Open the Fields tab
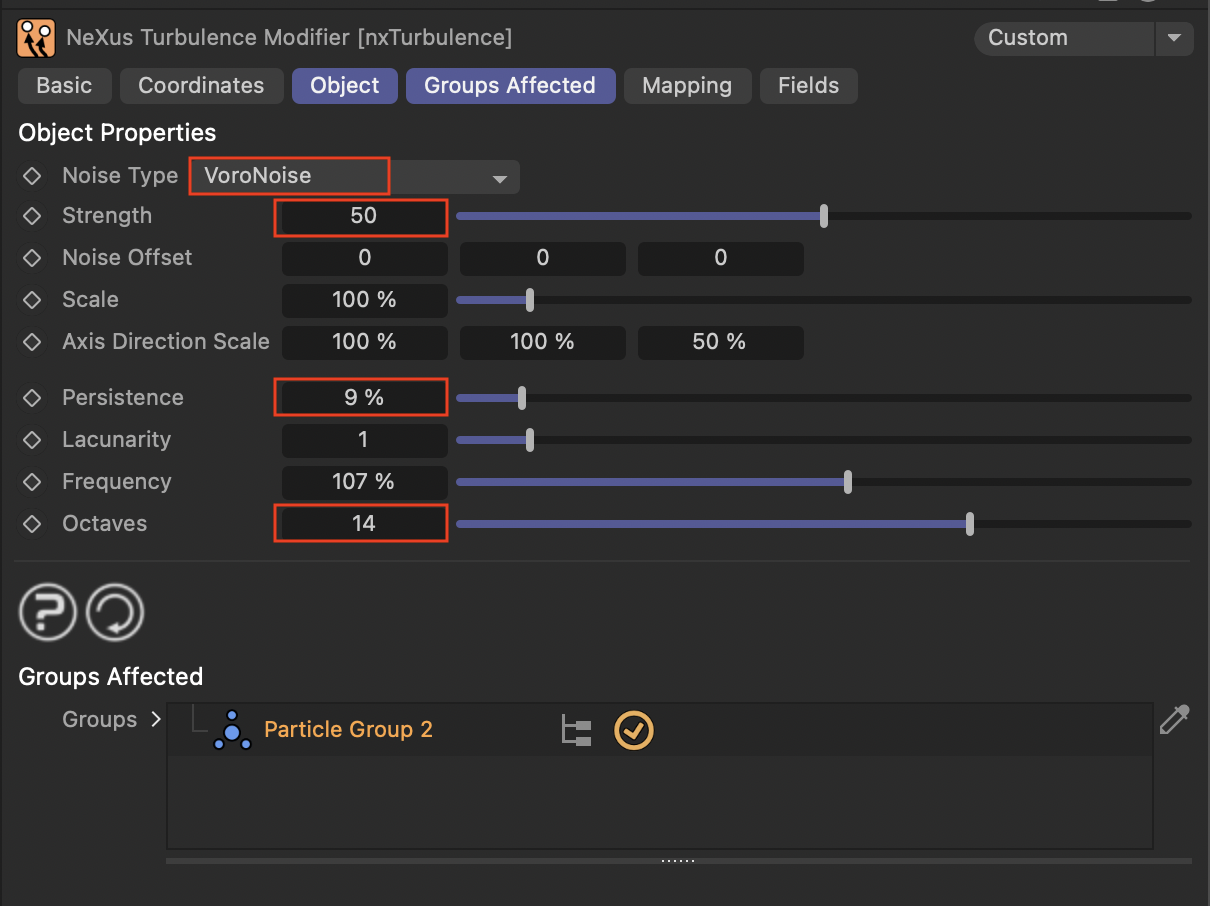The height and width of the screenshot is (906, 1210). pos(809,86)
